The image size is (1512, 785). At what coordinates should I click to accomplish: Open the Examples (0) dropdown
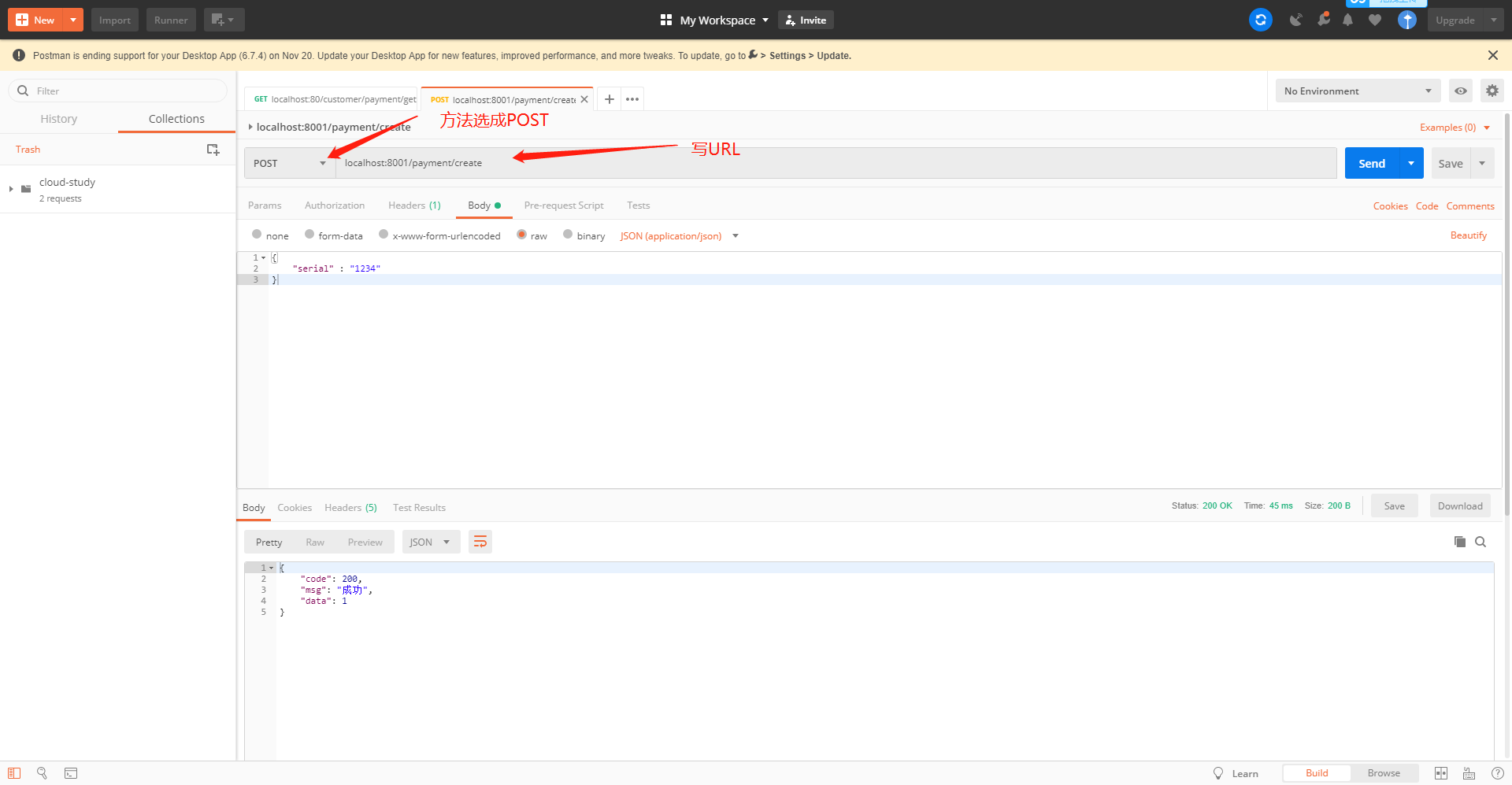click(1455, 128)
